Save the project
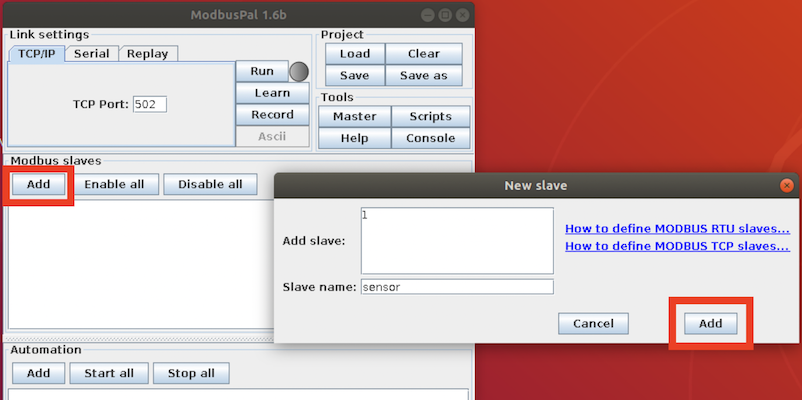 pyautogui.click(x=354, y=76)
